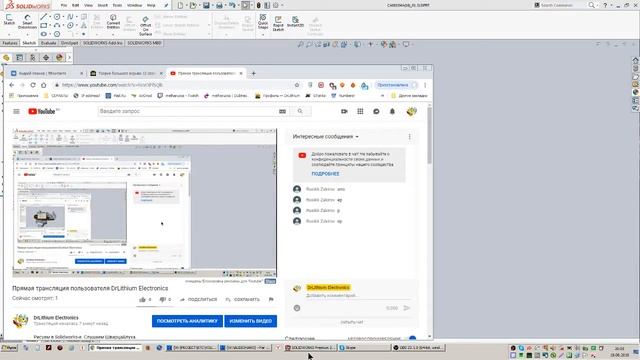Click the New document icon in SolidWorks
This screenshot has height=360, width=640.
pyautogui.click(x=180, y=5)
